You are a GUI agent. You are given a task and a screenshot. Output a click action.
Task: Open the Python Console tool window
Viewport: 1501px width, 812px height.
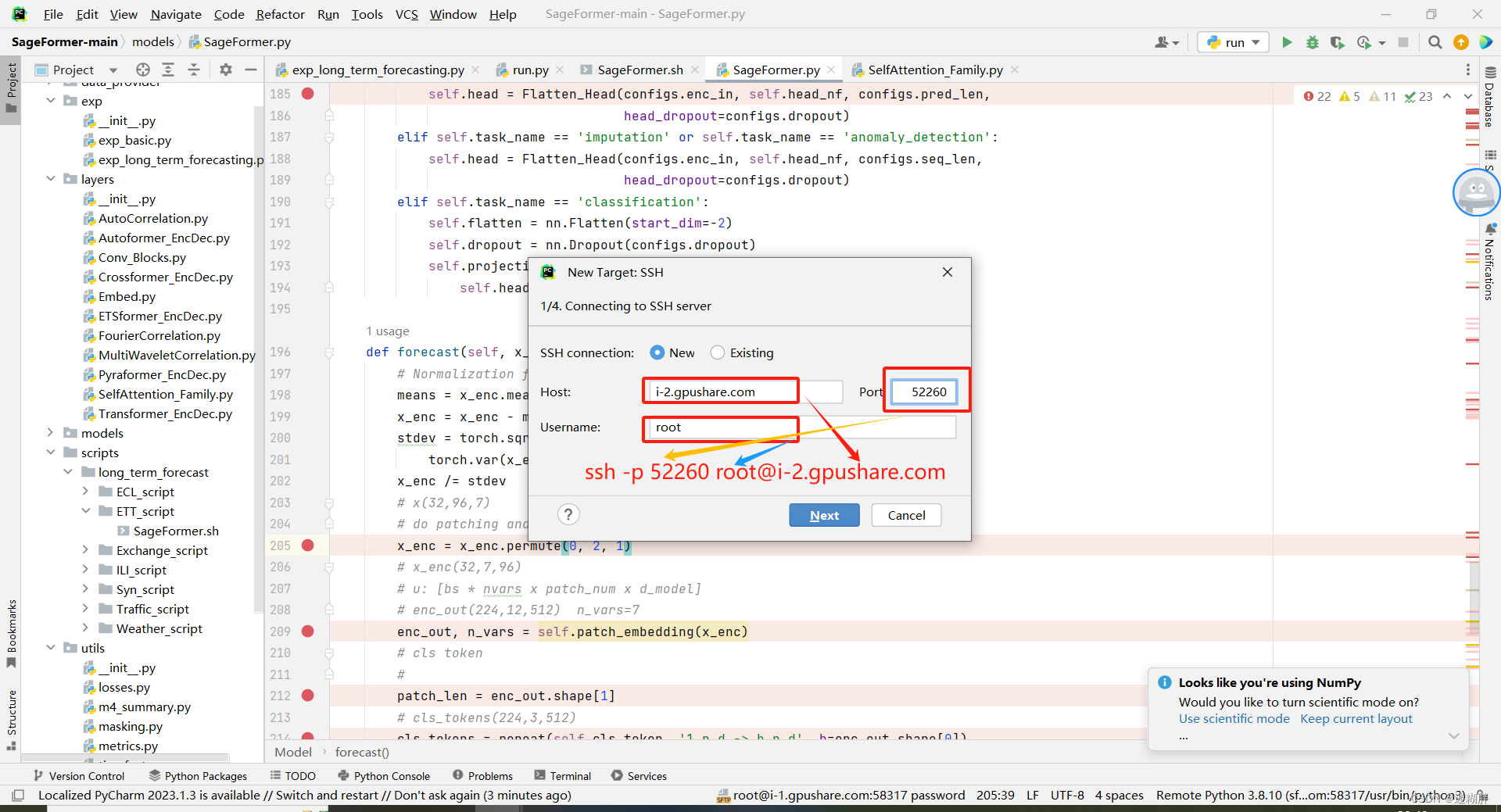384,775
